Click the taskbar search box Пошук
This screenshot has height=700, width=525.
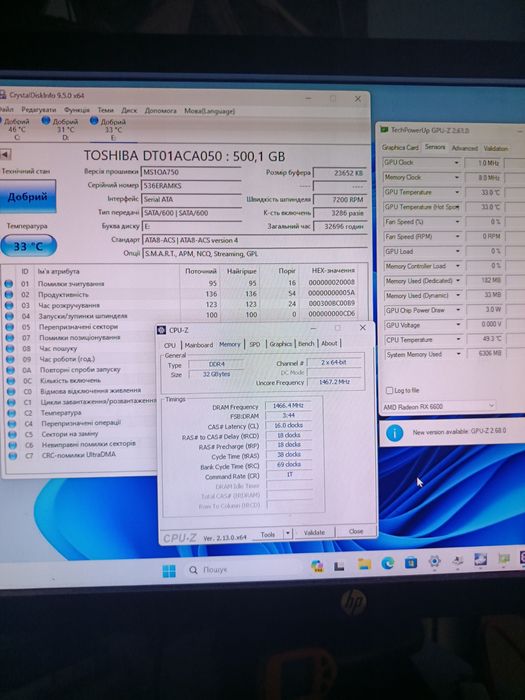[x=245, y=570]
